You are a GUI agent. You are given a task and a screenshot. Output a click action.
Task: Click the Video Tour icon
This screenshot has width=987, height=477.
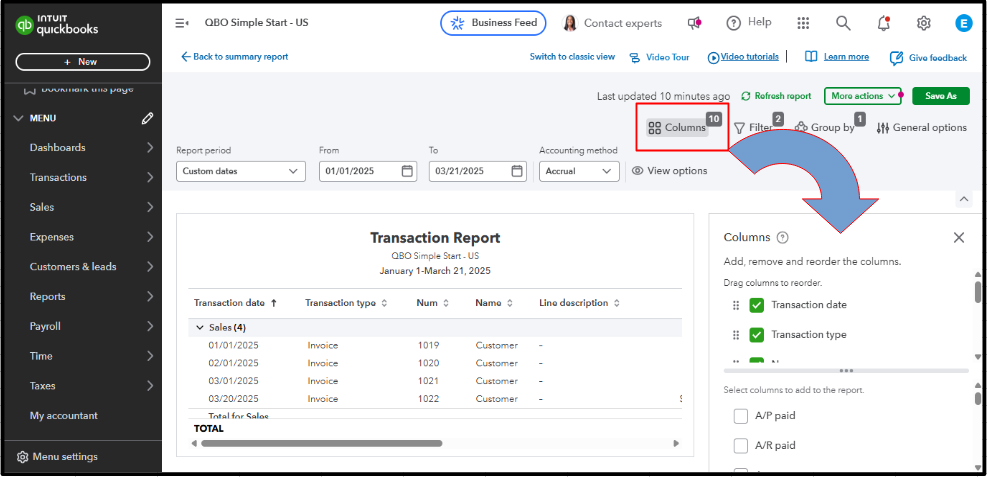coord(635,57)
